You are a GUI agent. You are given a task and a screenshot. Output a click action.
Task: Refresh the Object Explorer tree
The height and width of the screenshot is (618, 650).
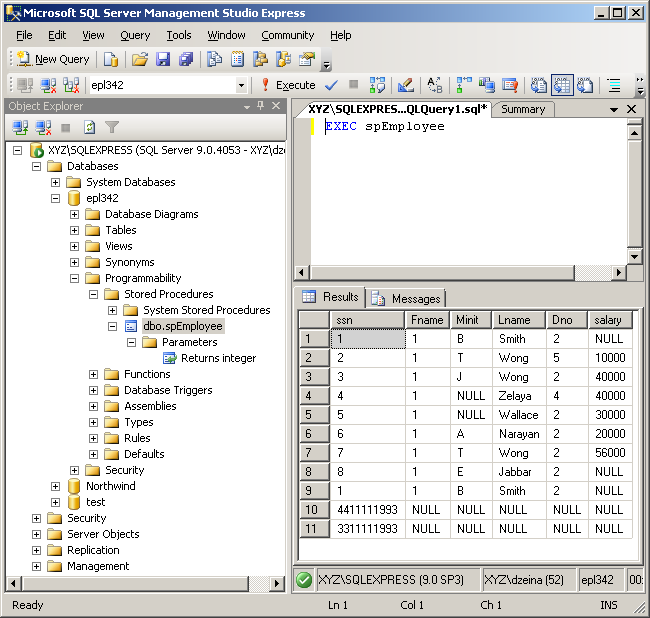[89, 127]
